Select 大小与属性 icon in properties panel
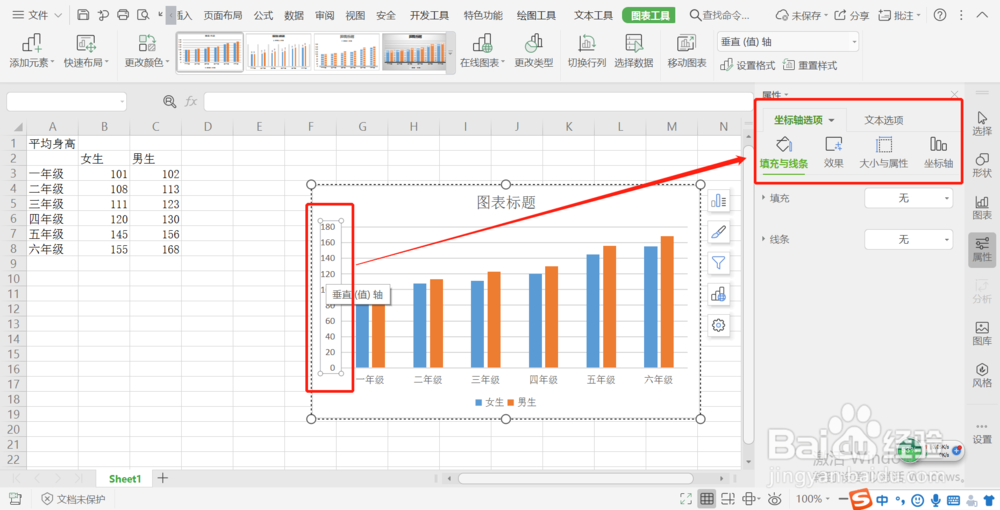The height and width of the screenshot is (510, 1000). click(883, 152)
